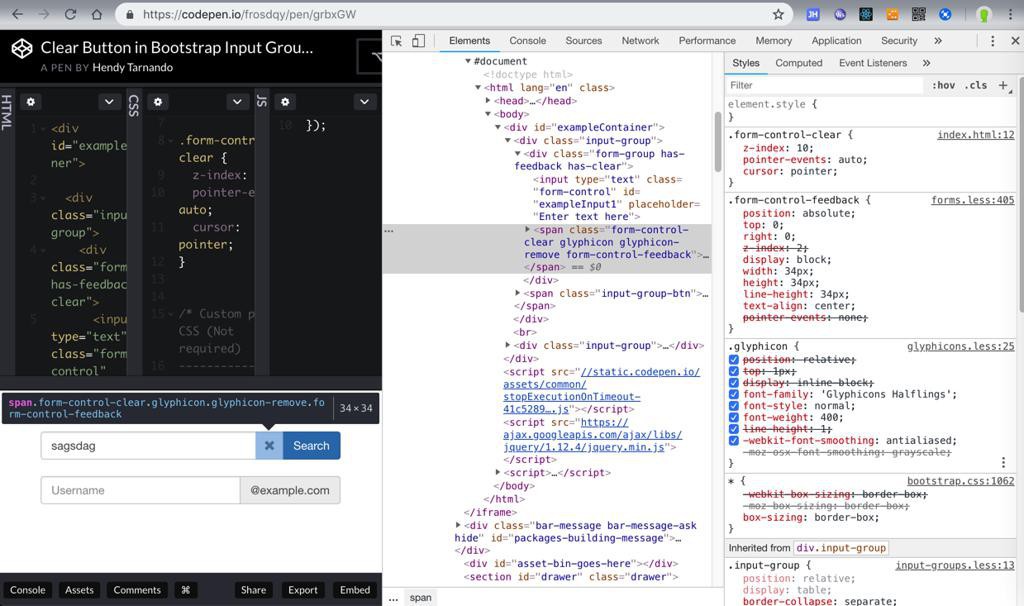The width and height of the screenshot is (1024, 606).
Task: Collapse the #document node
Action: pyautogui.click(x=468, y=61)
